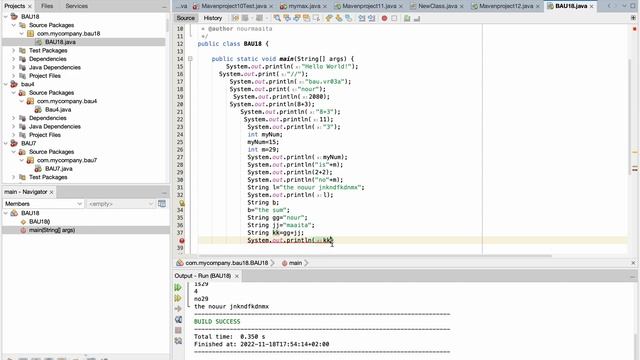Click the editor horizontal scrollbar
Viewport: 640px width, 360px height.
point(376,256)
